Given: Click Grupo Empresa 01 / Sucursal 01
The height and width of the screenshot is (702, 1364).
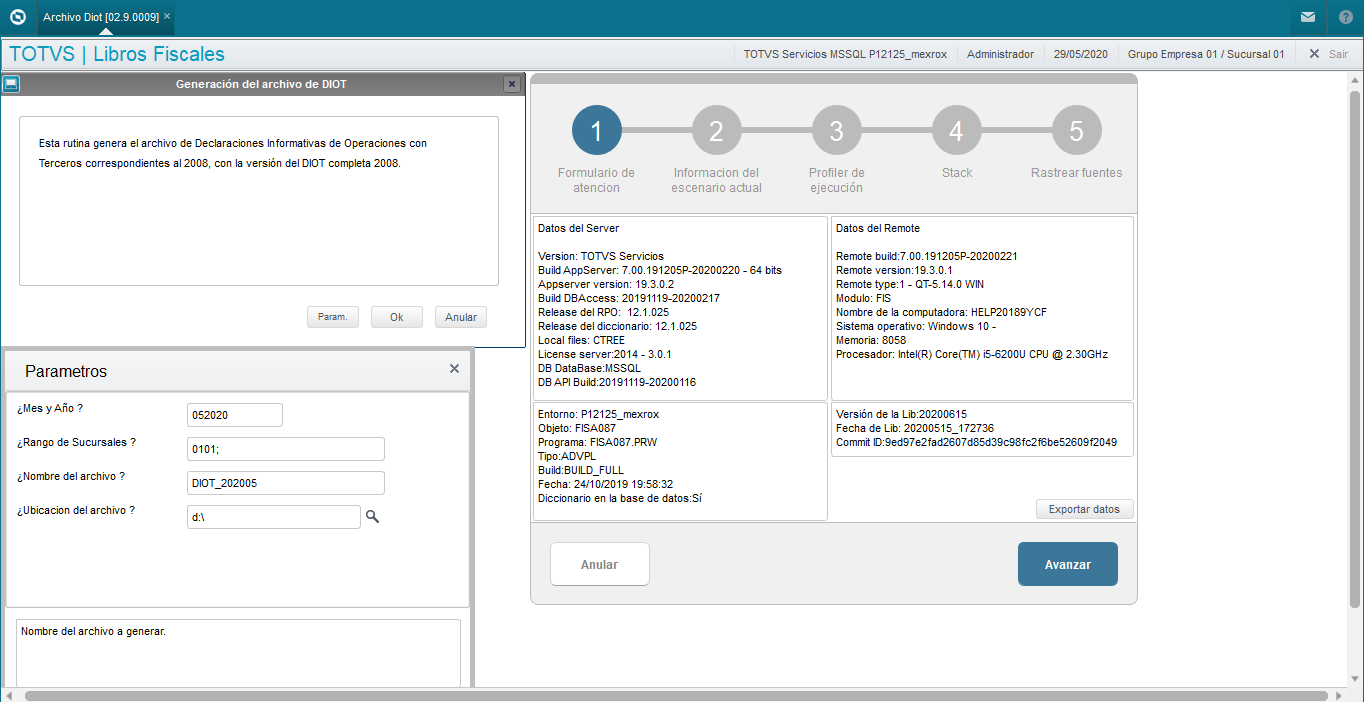Looking at the screenshot, I should click(x=1206, y=54).
